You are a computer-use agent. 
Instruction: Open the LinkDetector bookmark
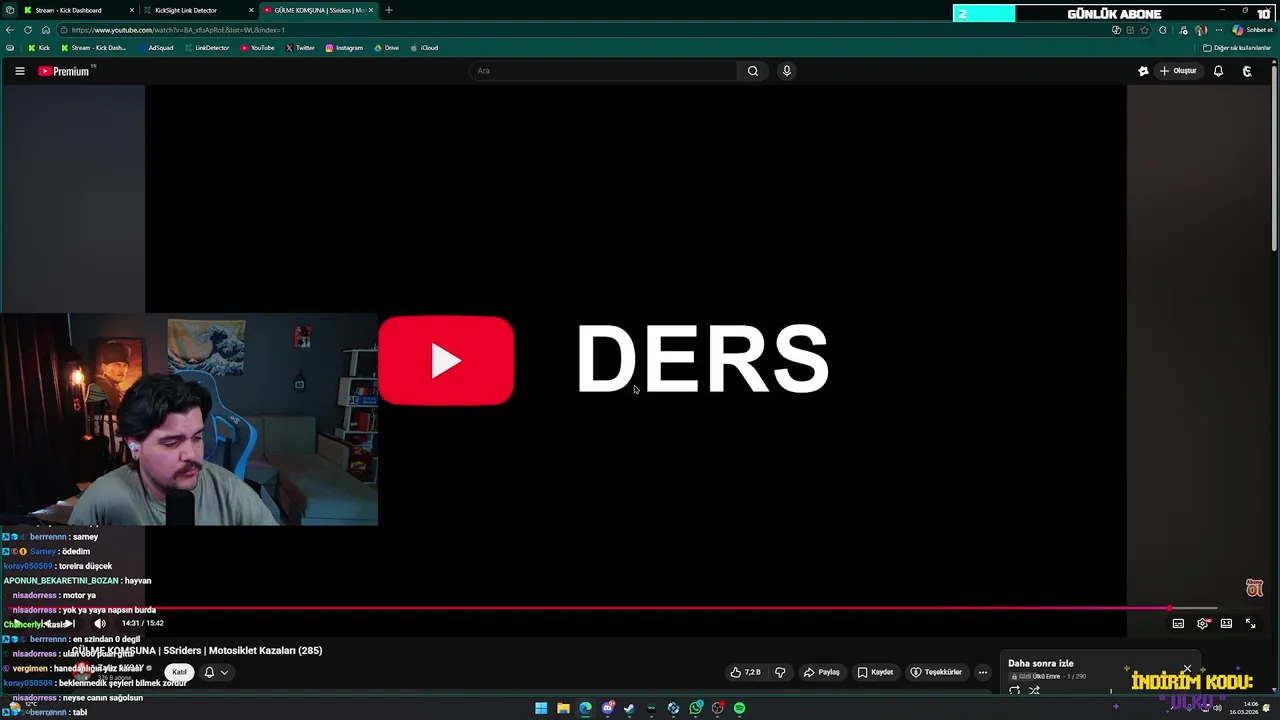coord(207,48)
